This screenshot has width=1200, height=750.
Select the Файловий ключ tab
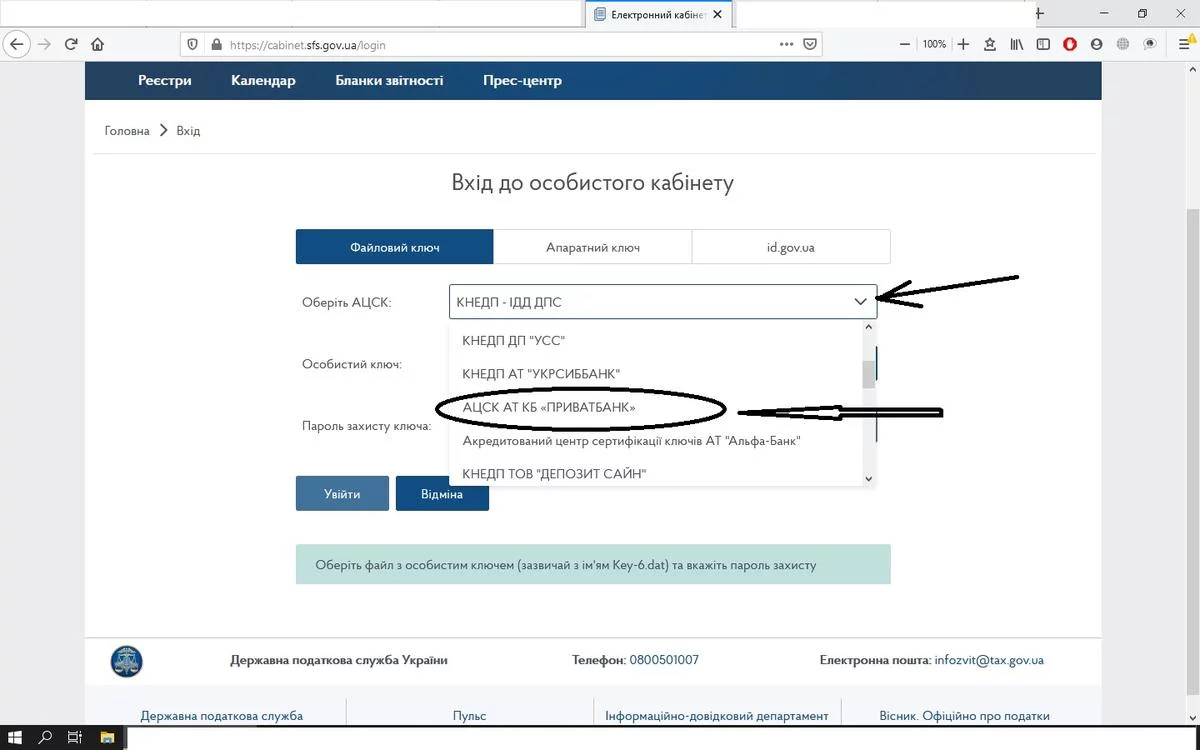(x=394, y=247)
